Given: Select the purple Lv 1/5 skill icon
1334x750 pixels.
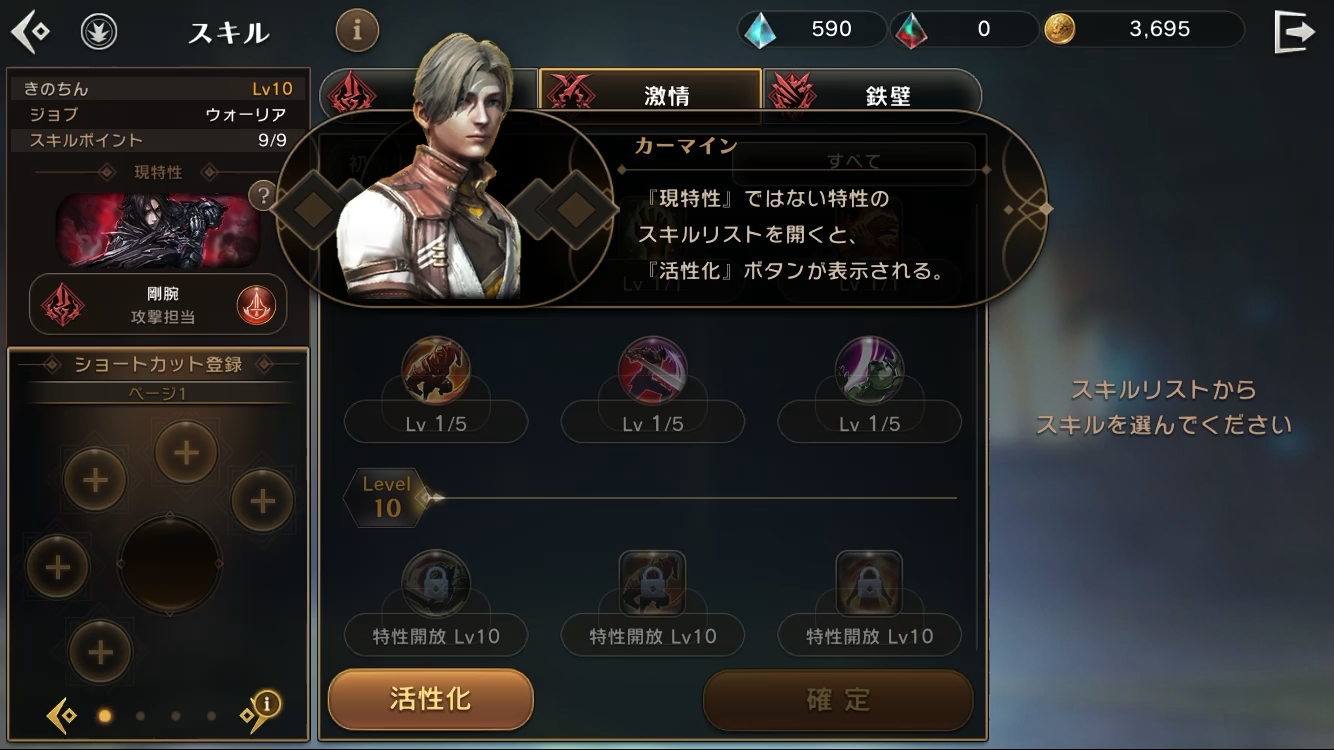Looking at the screenshot, I should pos(870,370).
